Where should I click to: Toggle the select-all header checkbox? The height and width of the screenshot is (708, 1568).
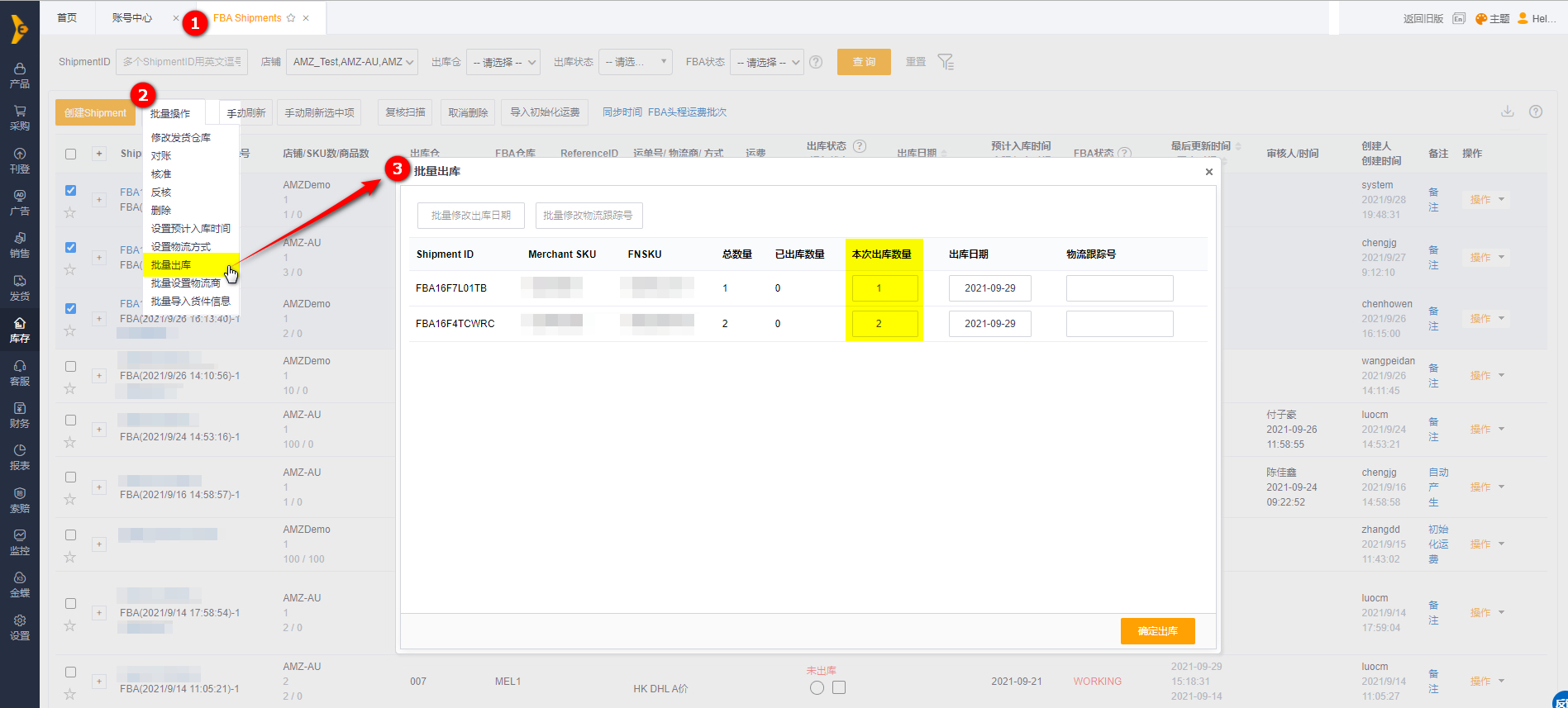pos(70,154)
